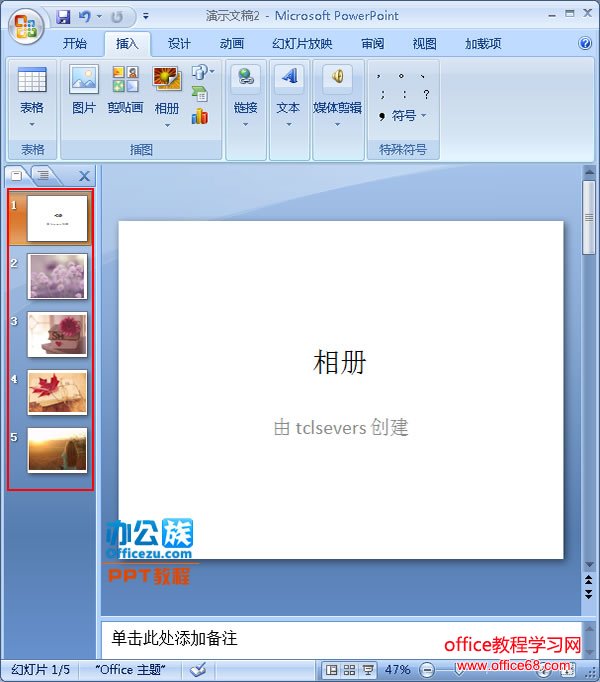Click the Office button logo

(x=26, y=26)
